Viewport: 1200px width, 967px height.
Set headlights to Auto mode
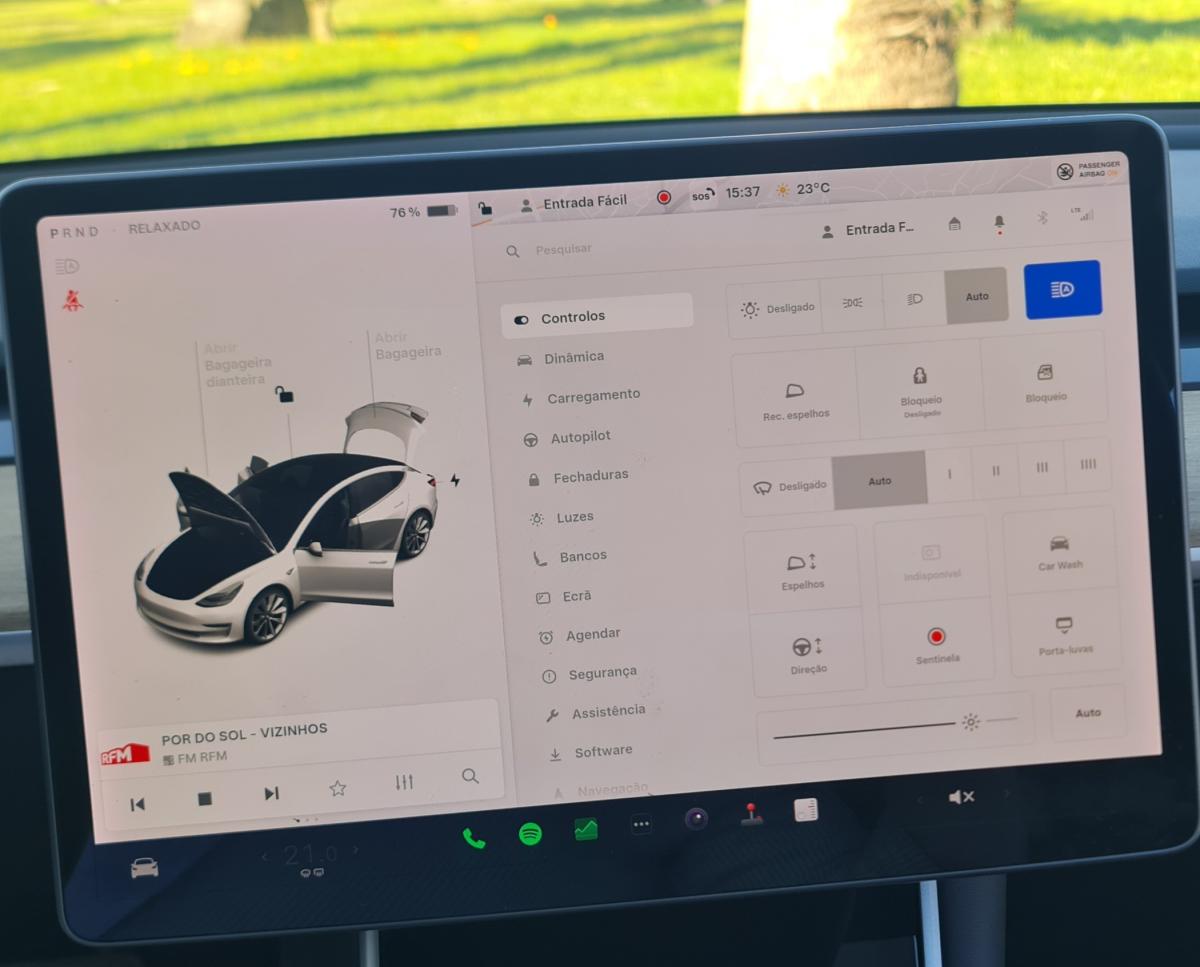[x=977, y=296]
